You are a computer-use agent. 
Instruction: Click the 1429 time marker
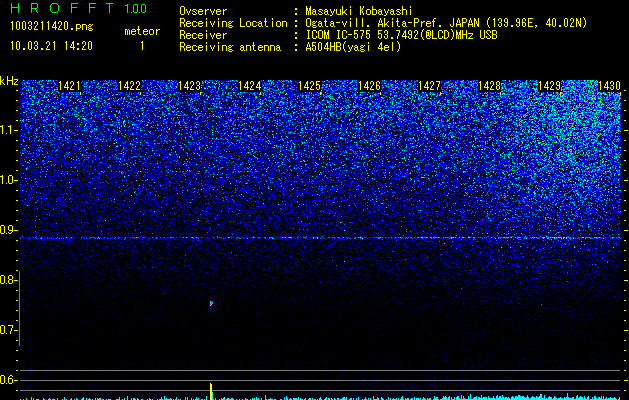549,86
